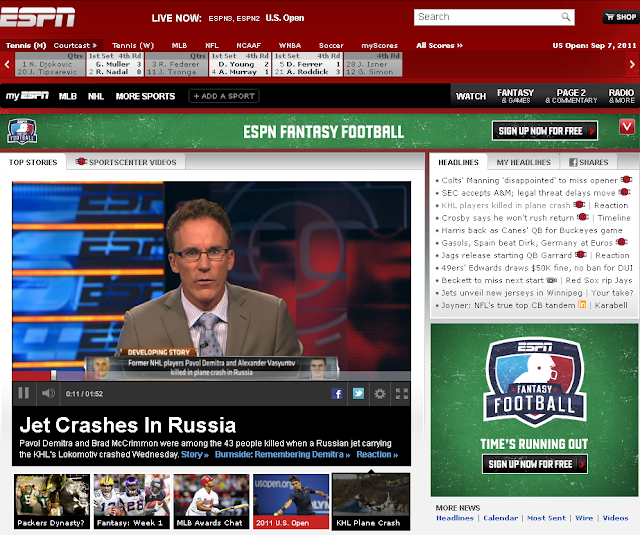Select the My Headlines tab
Screen dimensions: 640x535
pos(523,162)
